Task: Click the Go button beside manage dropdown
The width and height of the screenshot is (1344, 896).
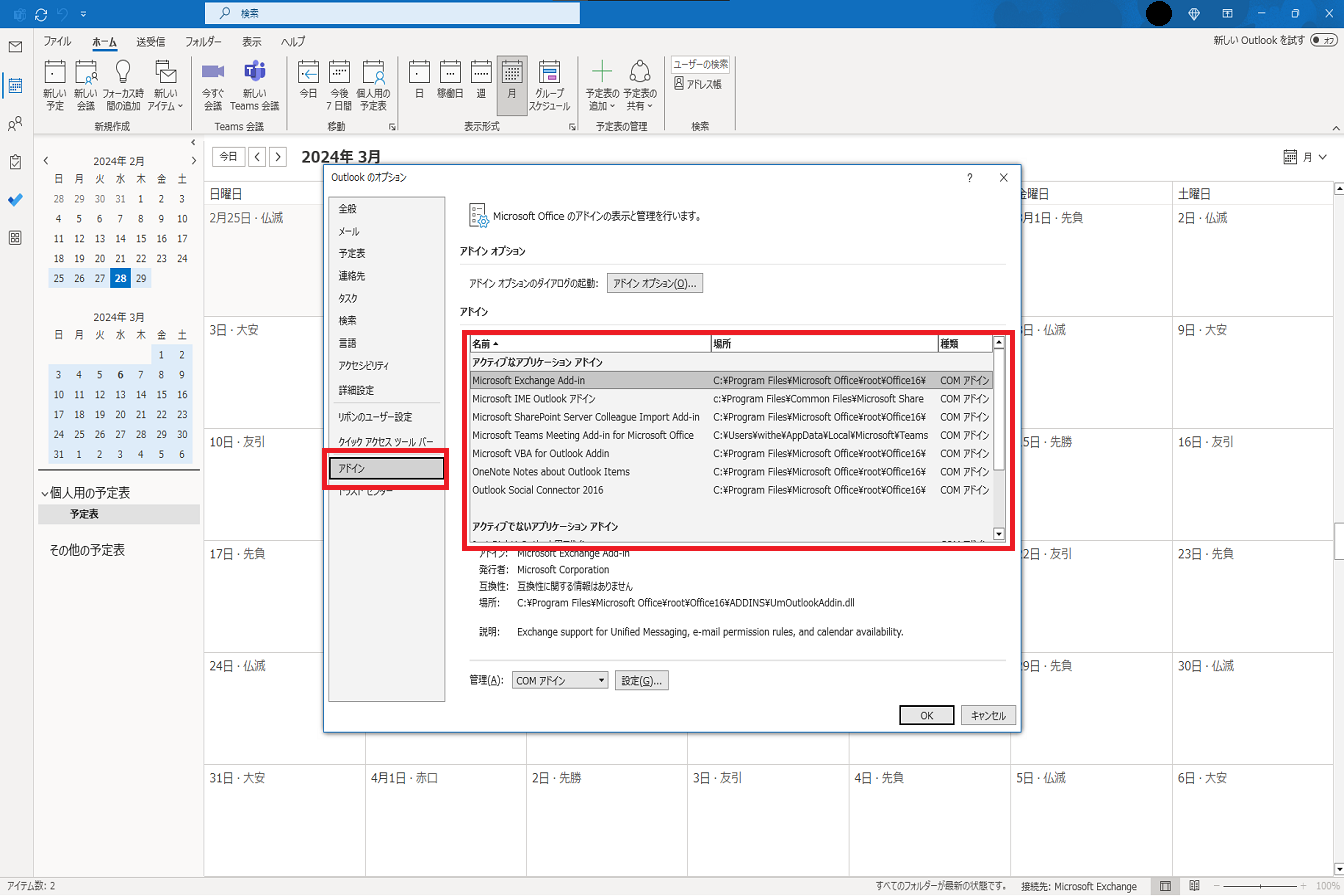Action: click(642, 681)
